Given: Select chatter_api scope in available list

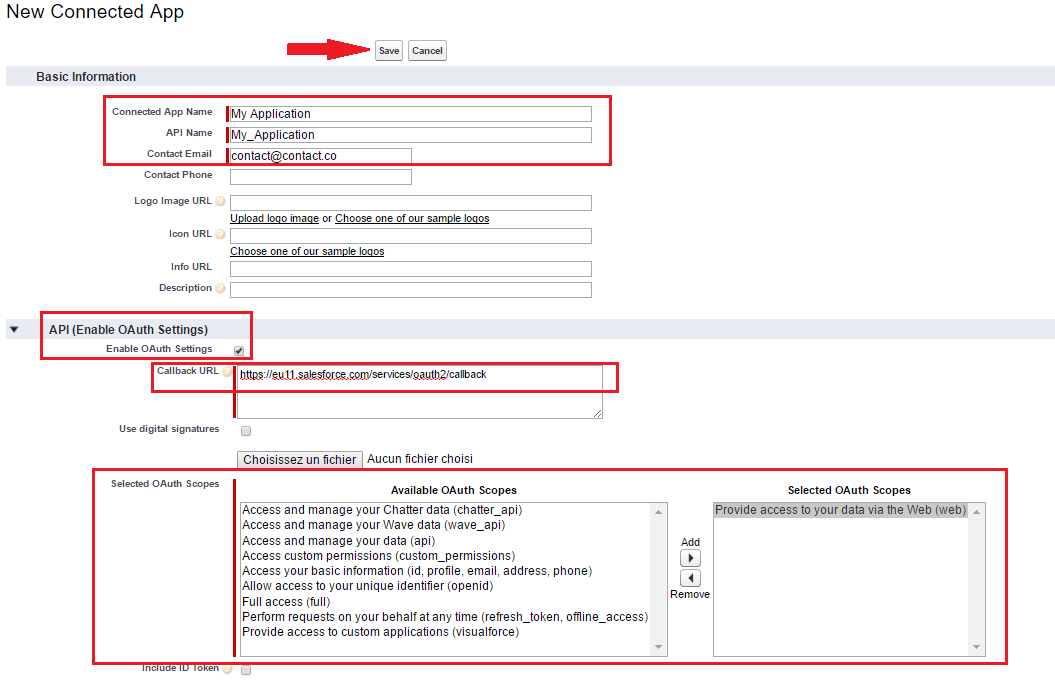Looking at the screenshot, I should point(381,510).
